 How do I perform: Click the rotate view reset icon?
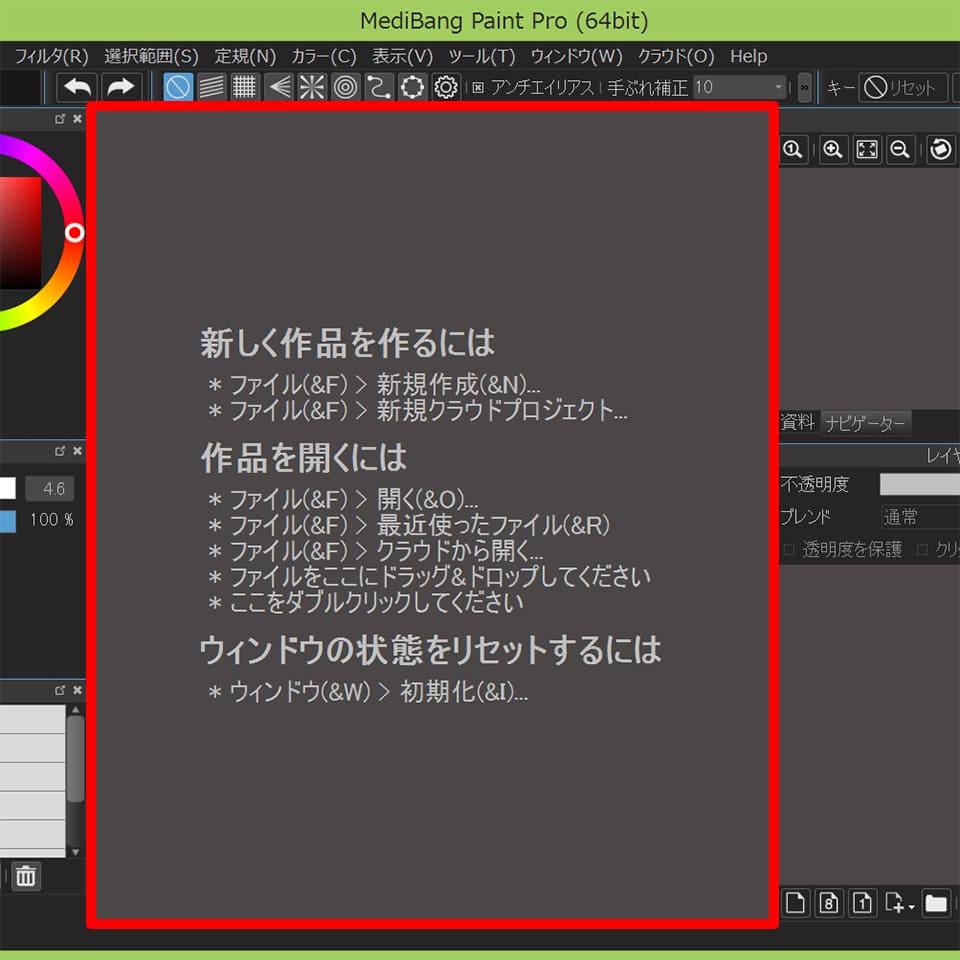(x=941, y=149)
